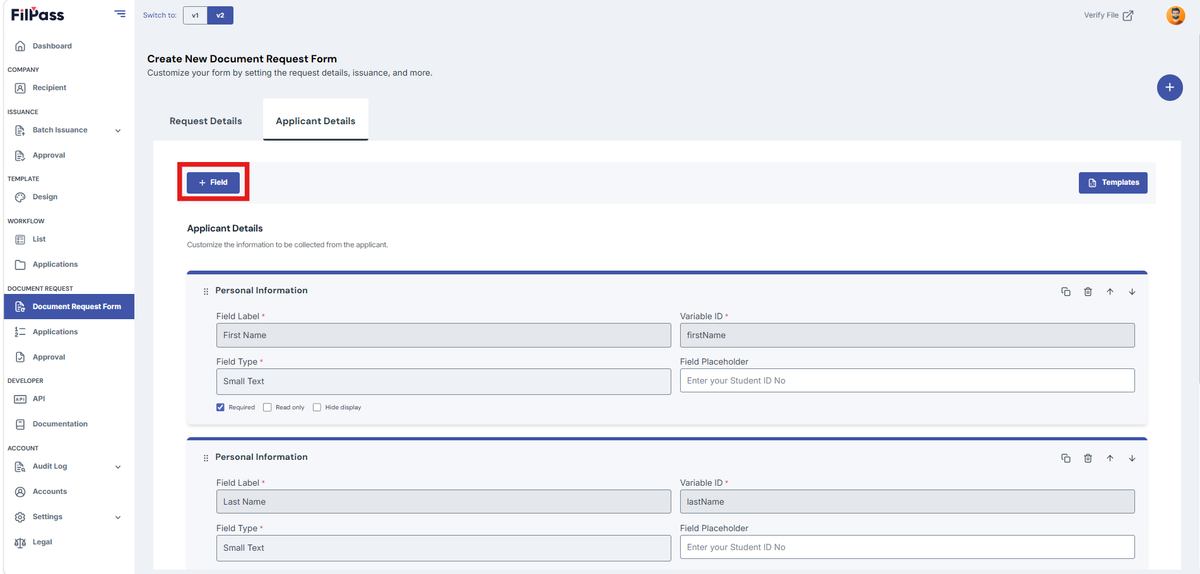This screenshot has width=1200, height=574.
Task: Click the lastName Variable ID input
Action: point(907,502)
